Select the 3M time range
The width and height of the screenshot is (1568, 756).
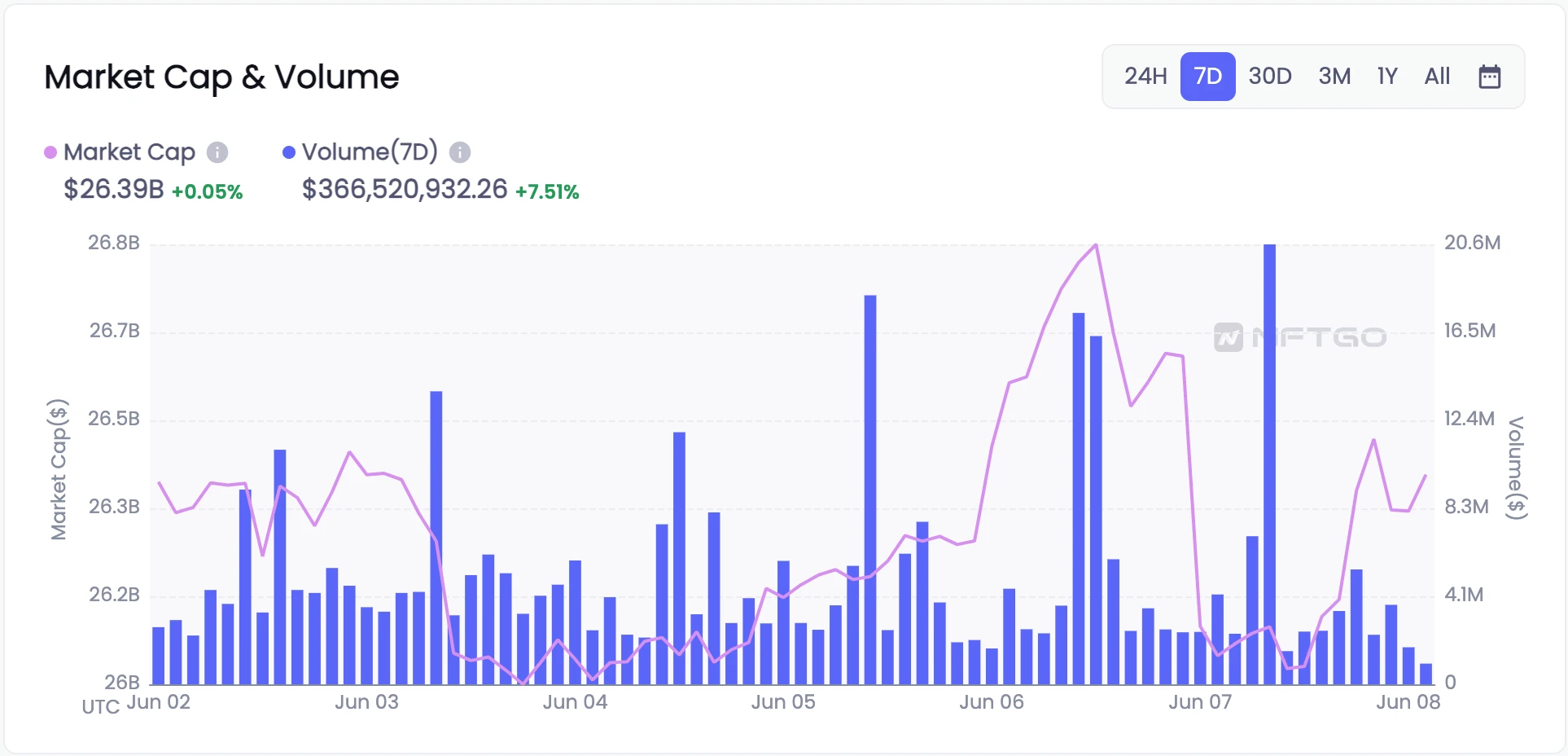1334,77
